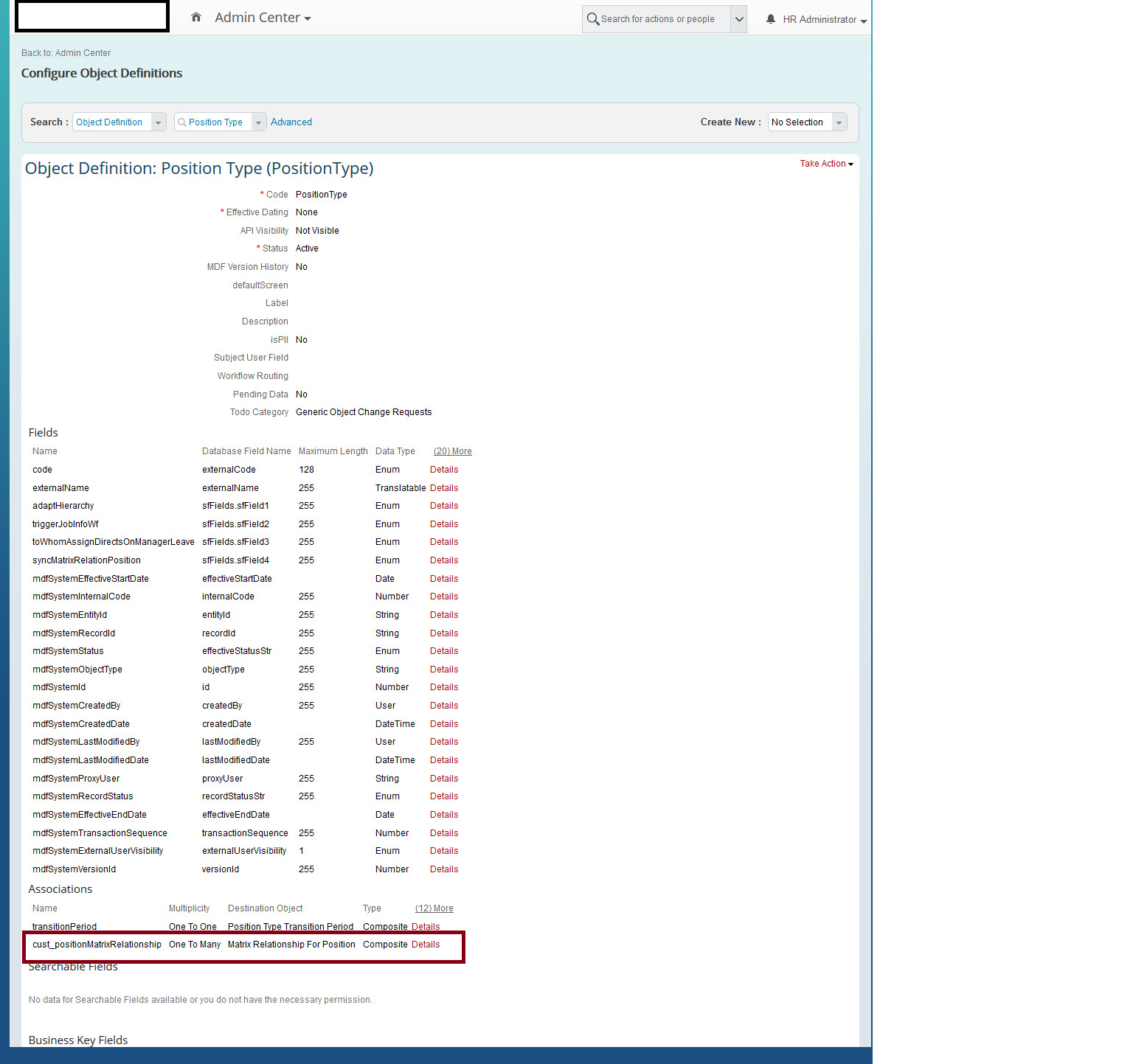Open Details for code field

tap(444, 470)
